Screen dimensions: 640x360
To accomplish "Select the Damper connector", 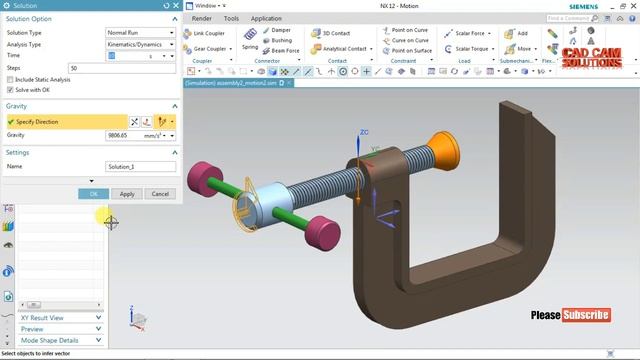I will [277, 30].
